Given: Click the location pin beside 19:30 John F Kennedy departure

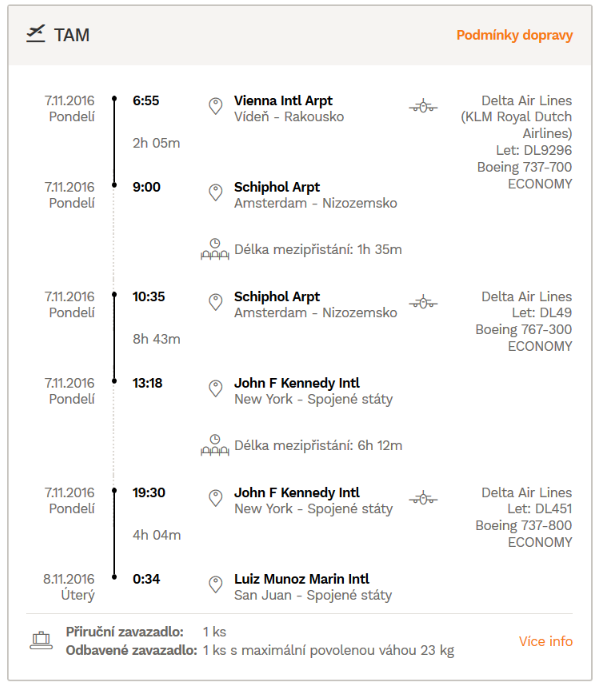Looking at the screenshot, I should pyautogui.click(x=215, y=498).
